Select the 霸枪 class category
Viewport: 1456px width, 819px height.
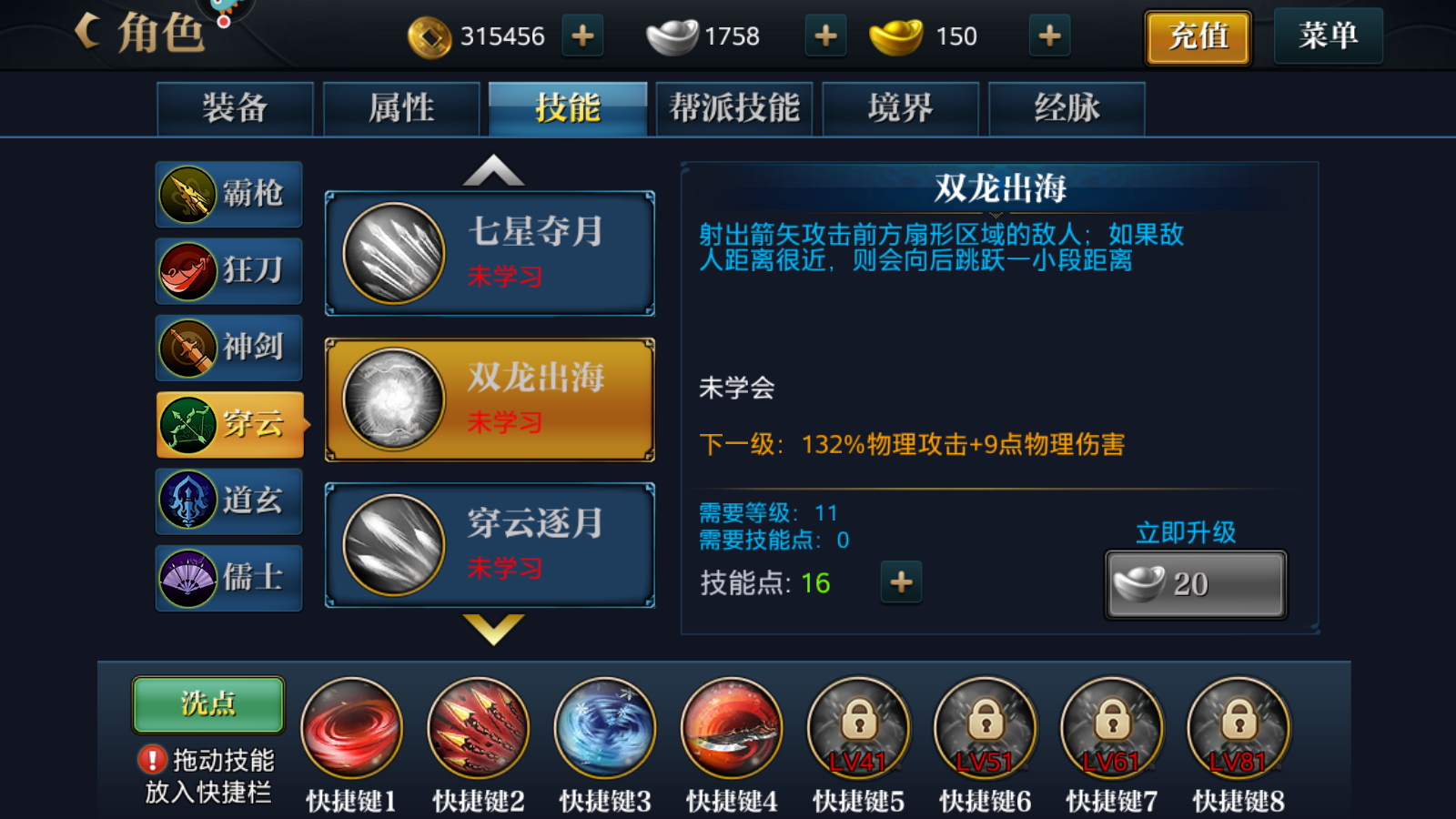click(229, 194)
